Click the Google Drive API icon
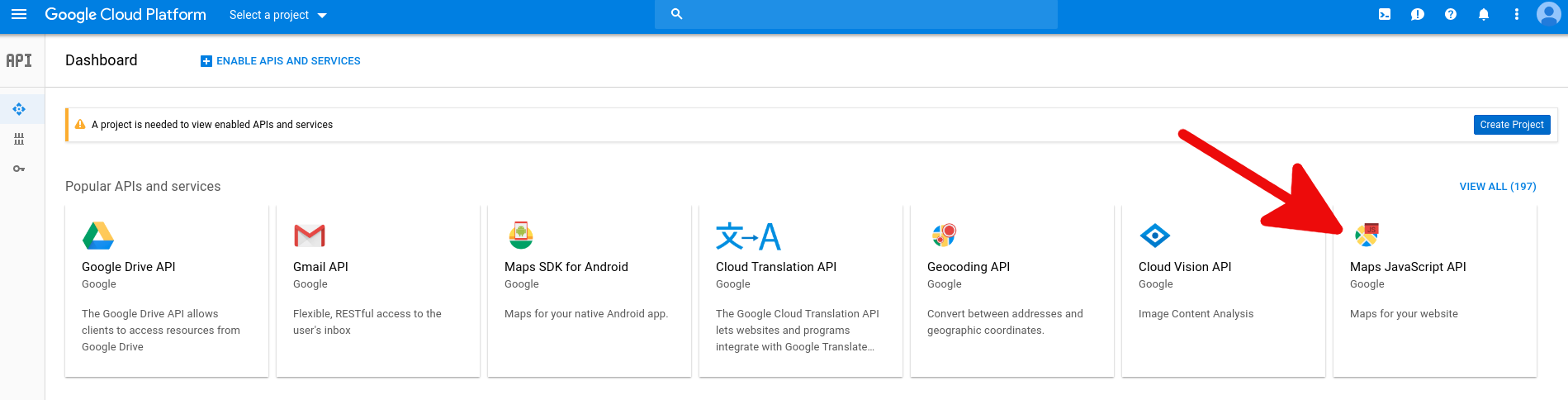This screenshot has width=1568, height=400. pos(98,236)
